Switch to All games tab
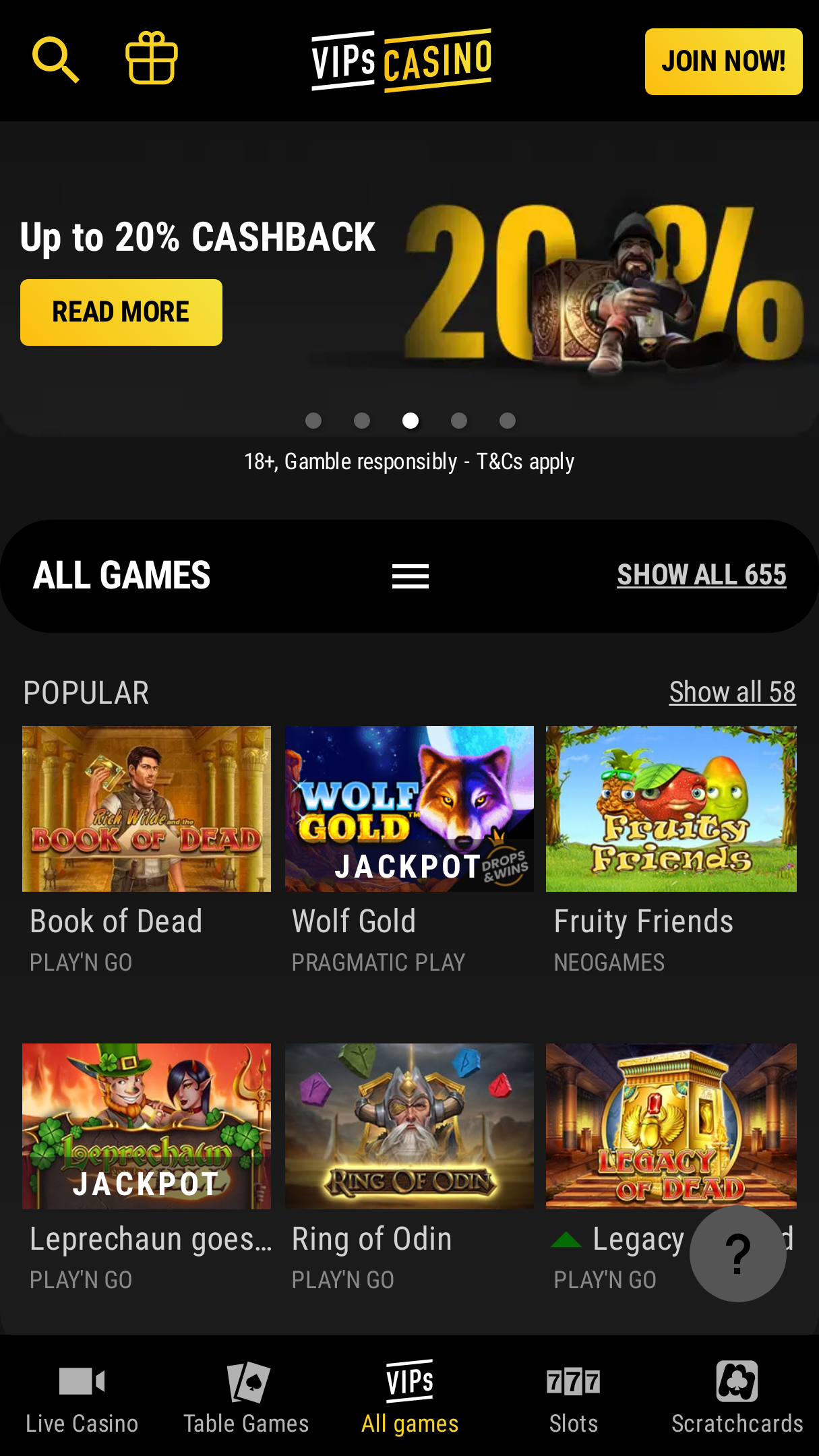 410,1397
